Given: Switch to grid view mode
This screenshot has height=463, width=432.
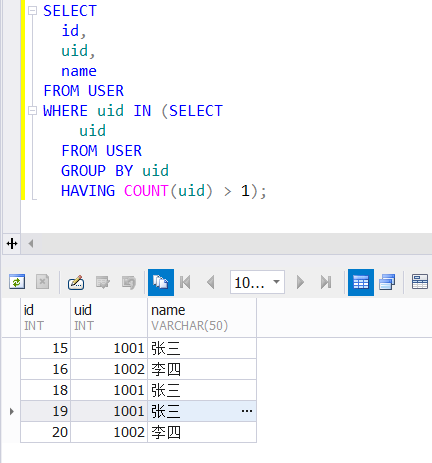Looking at the screenshot, I should coord(361,282).
